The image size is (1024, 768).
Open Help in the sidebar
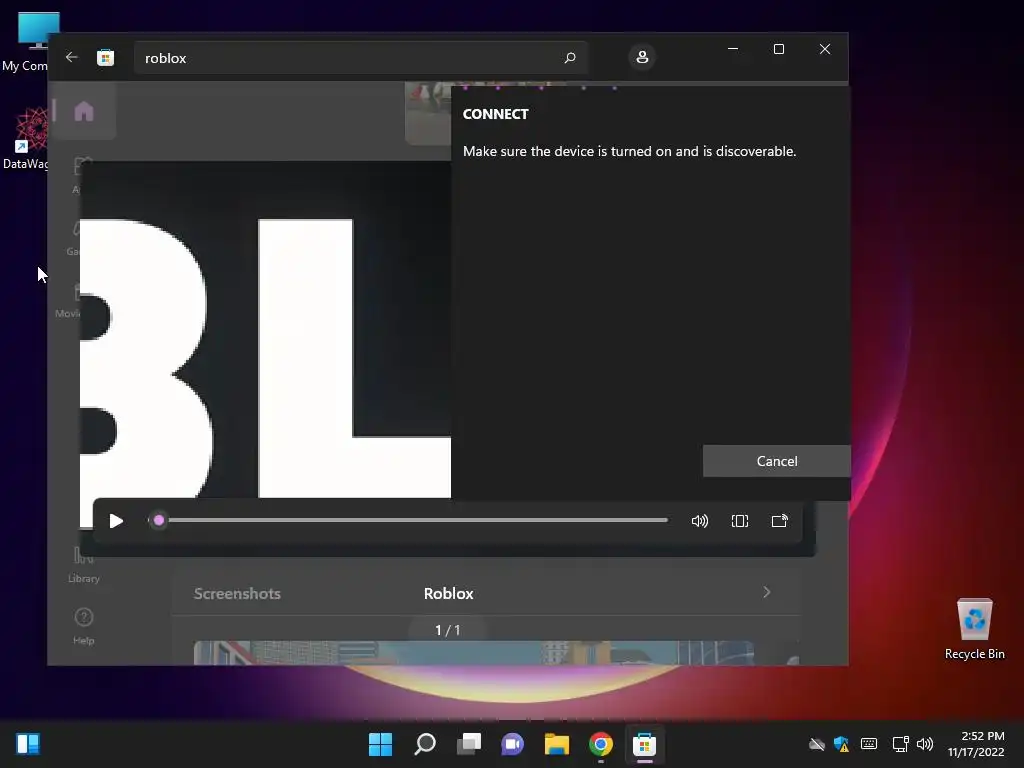click(84, 626)
